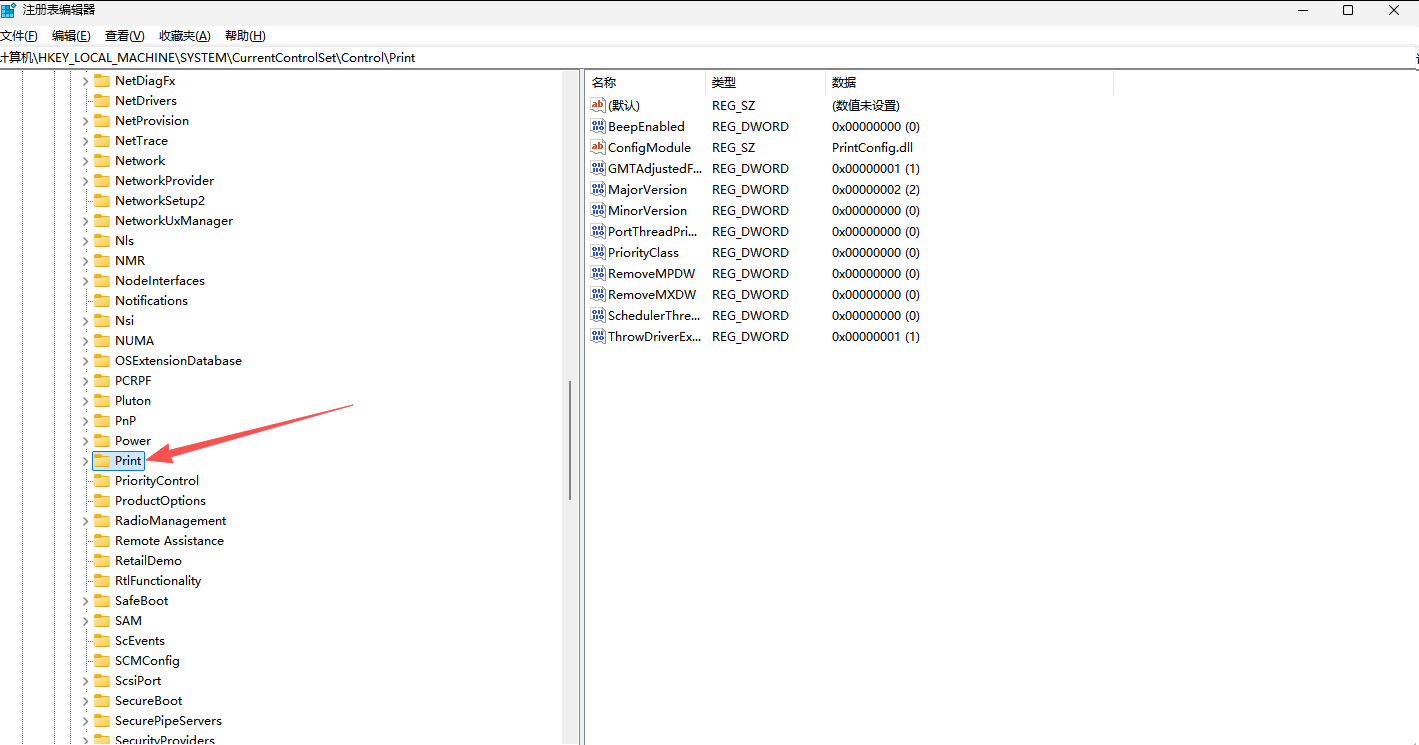Click the Print folder icon in the tree
Viewport: 1419px width, 745px height.
click(104, 460)
